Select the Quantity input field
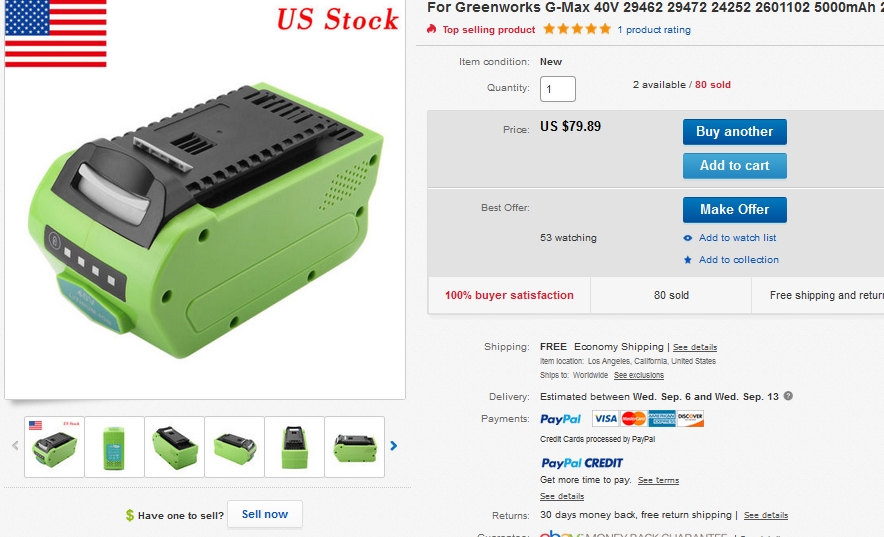This screenshot has height=537, width=884. pyautogui.click(x=558, y=89)
